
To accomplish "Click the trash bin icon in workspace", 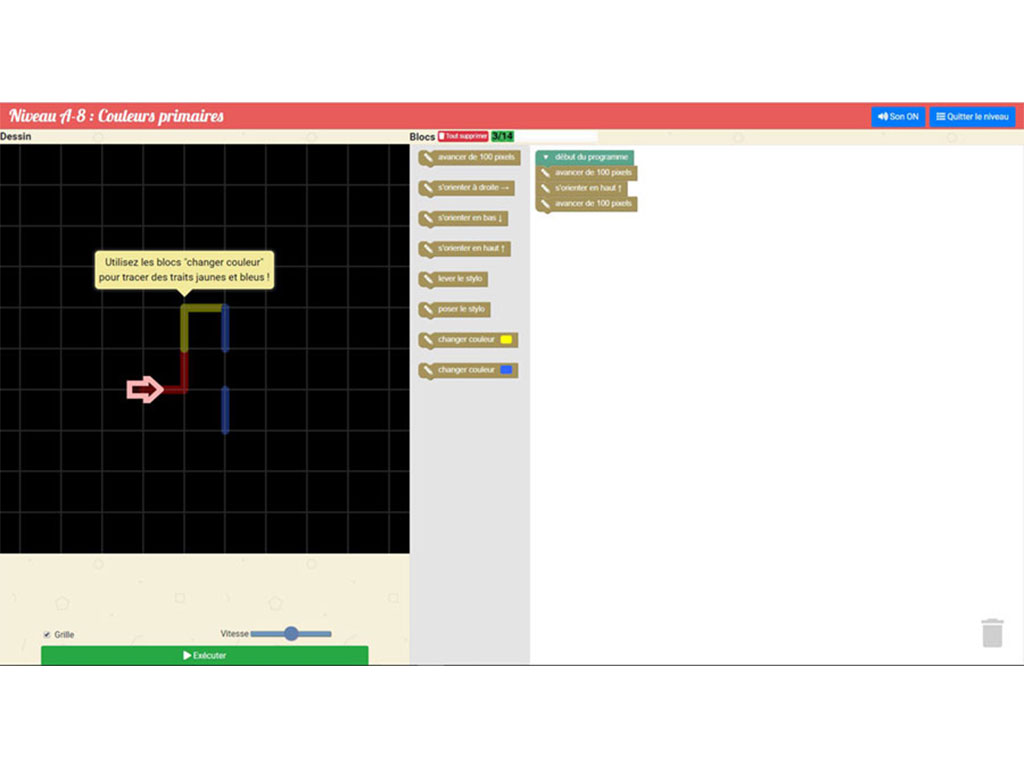I will coord(991,633).
